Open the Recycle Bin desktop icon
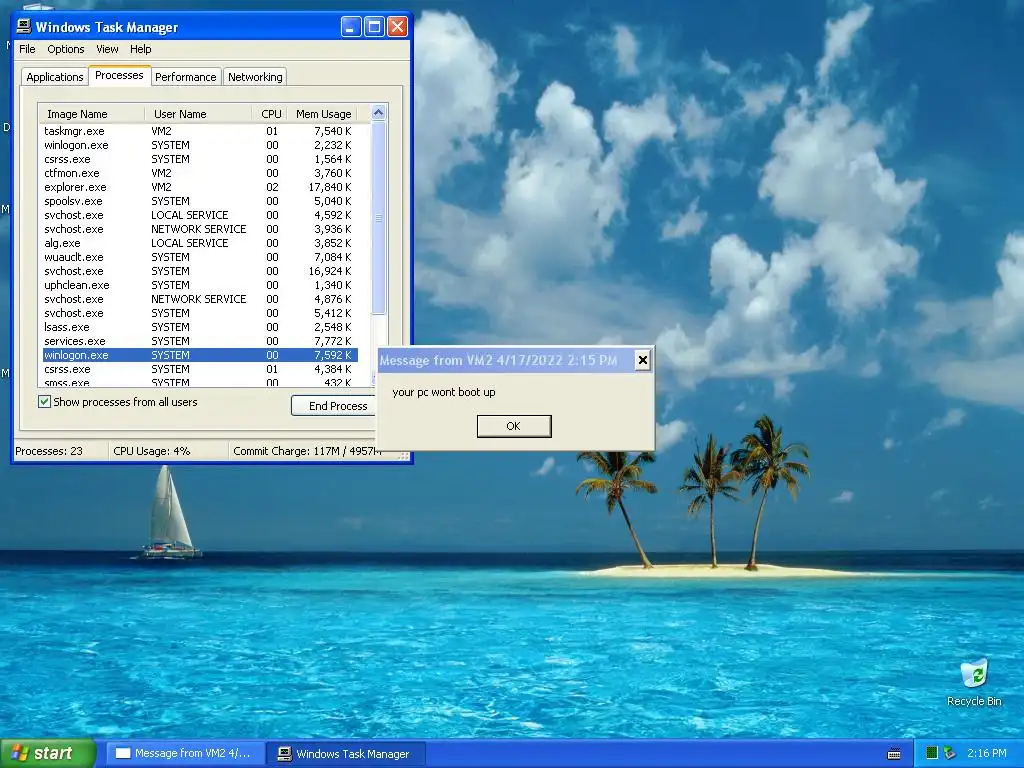 click(x=974, y=683)
